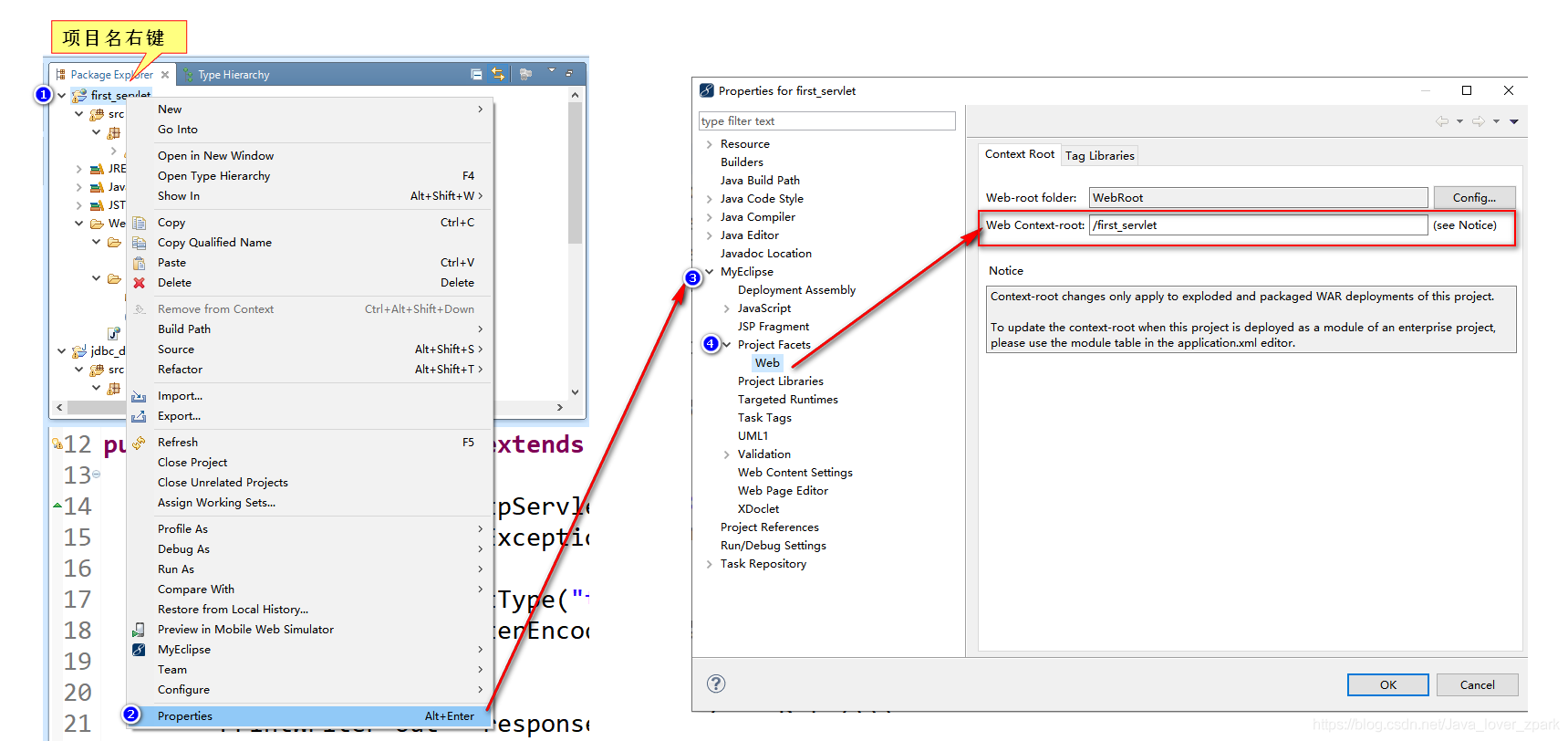Choose Go Into from the context menu
1568x741 pixels.
pyautogui.click(x=310, y=130)
